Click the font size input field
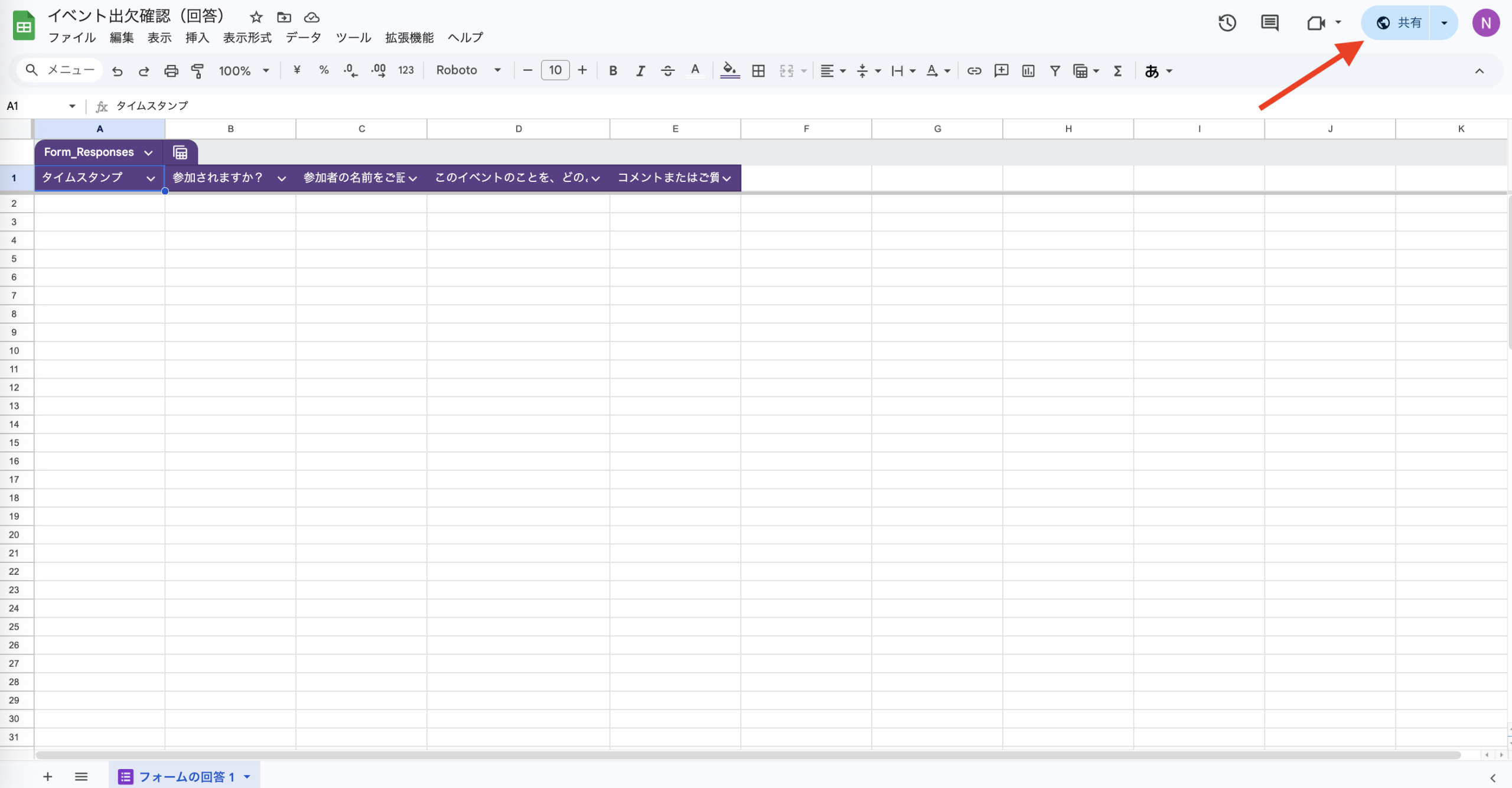The height and width of the screenshot is (788, 1512). pyautogui.click(x=555, y=70)
